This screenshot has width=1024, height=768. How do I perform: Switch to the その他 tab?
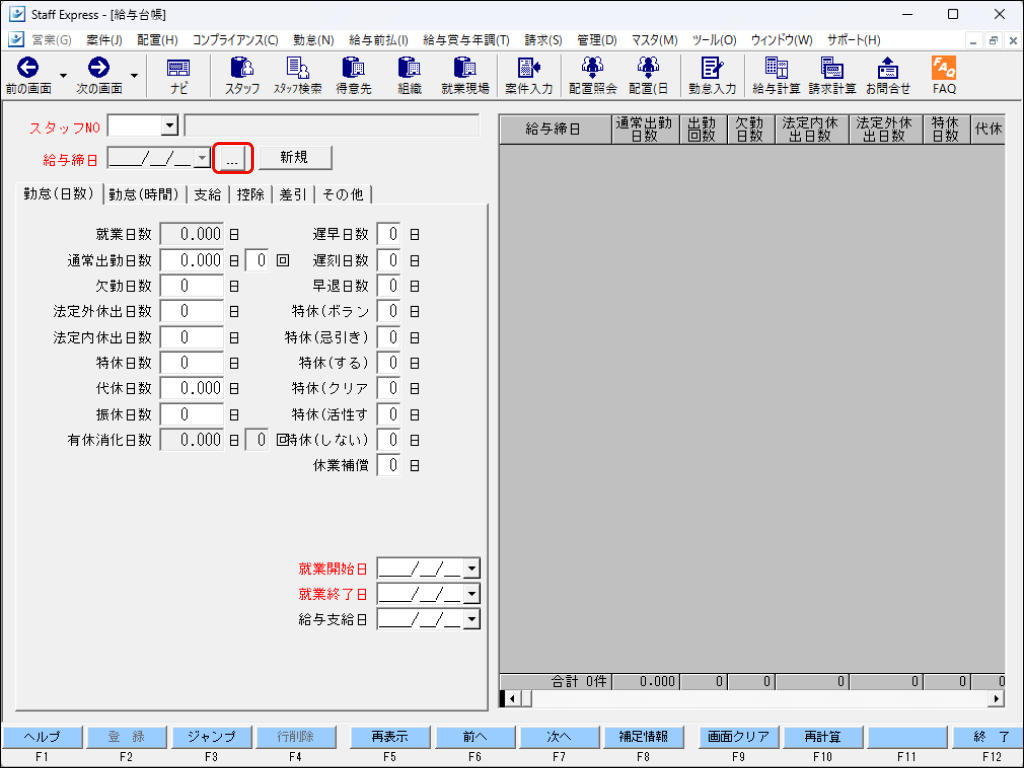(344, 195)
